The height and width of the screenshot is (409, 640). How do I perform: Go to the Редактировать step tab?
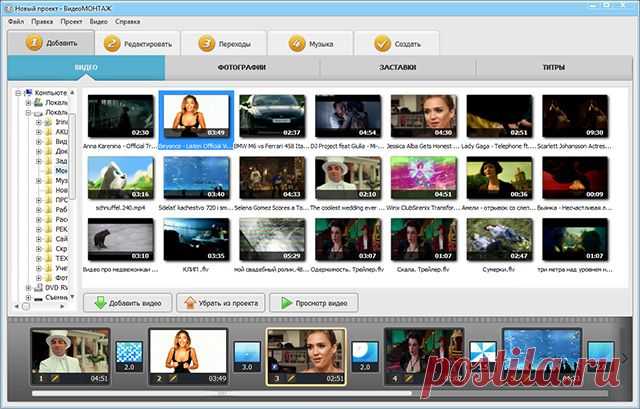(138, 43)
